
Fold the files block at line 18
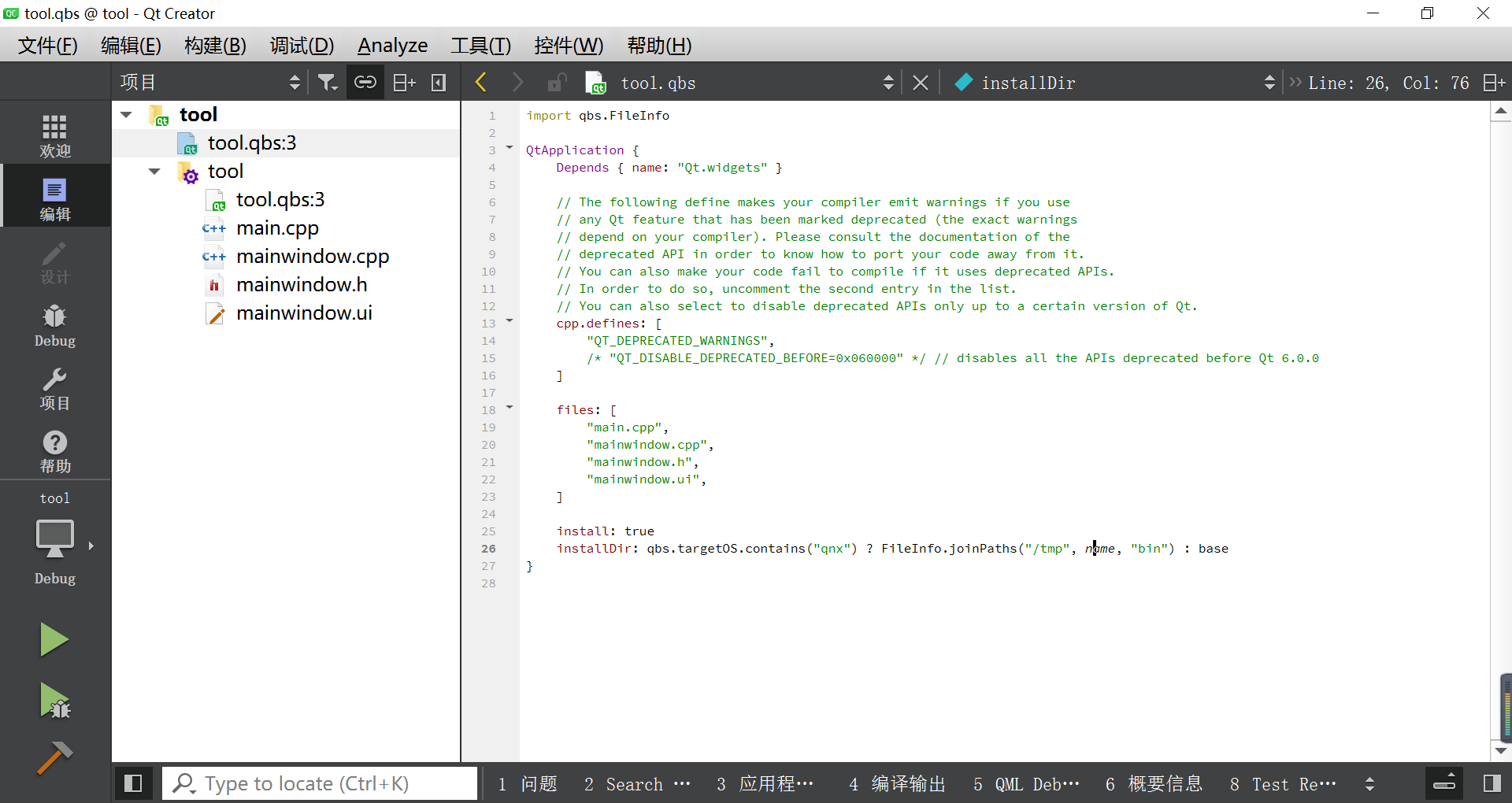click(x=510, y=408)
